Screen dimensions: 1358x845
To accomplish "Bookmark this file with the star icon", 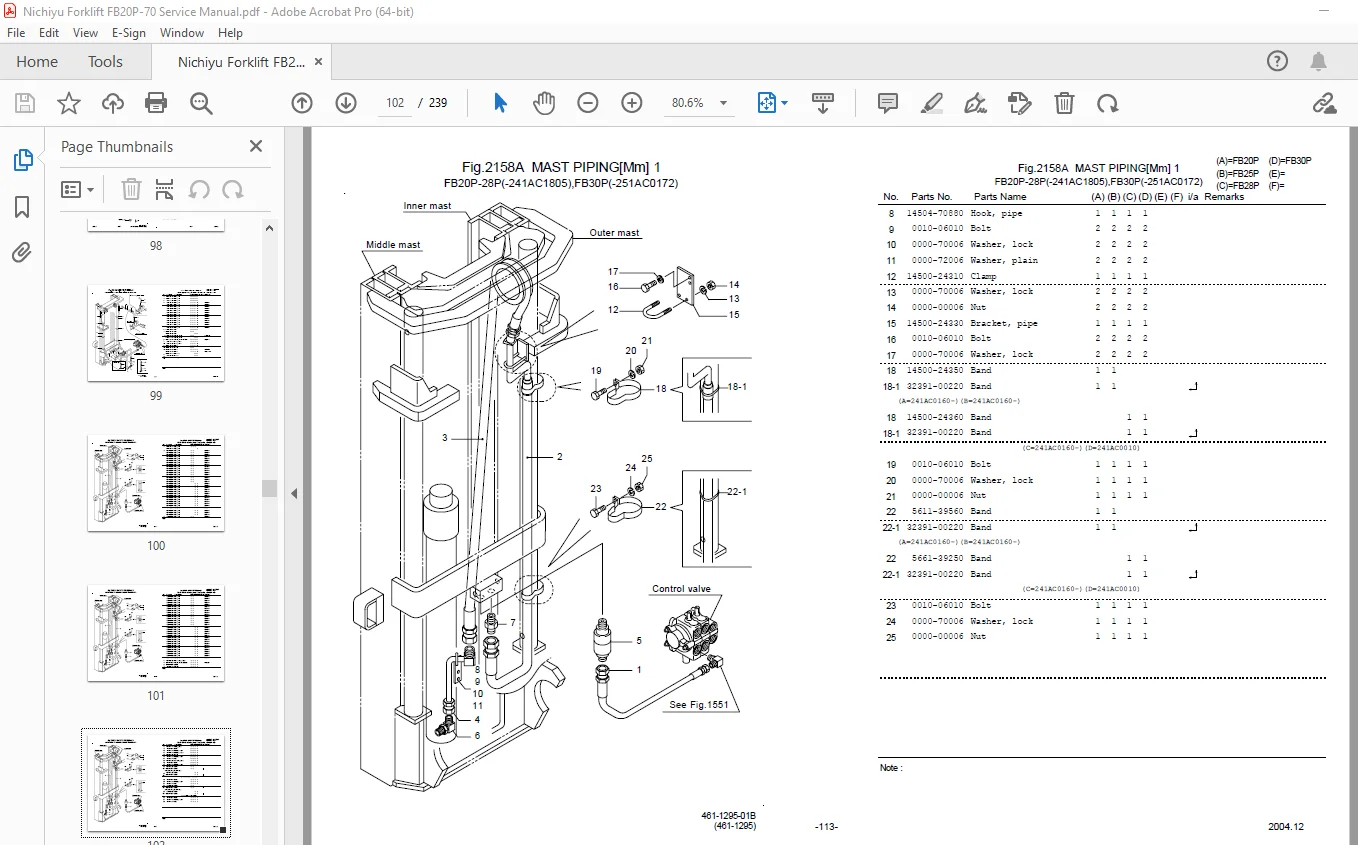I will pyautogui.click(x=69, y=103).
